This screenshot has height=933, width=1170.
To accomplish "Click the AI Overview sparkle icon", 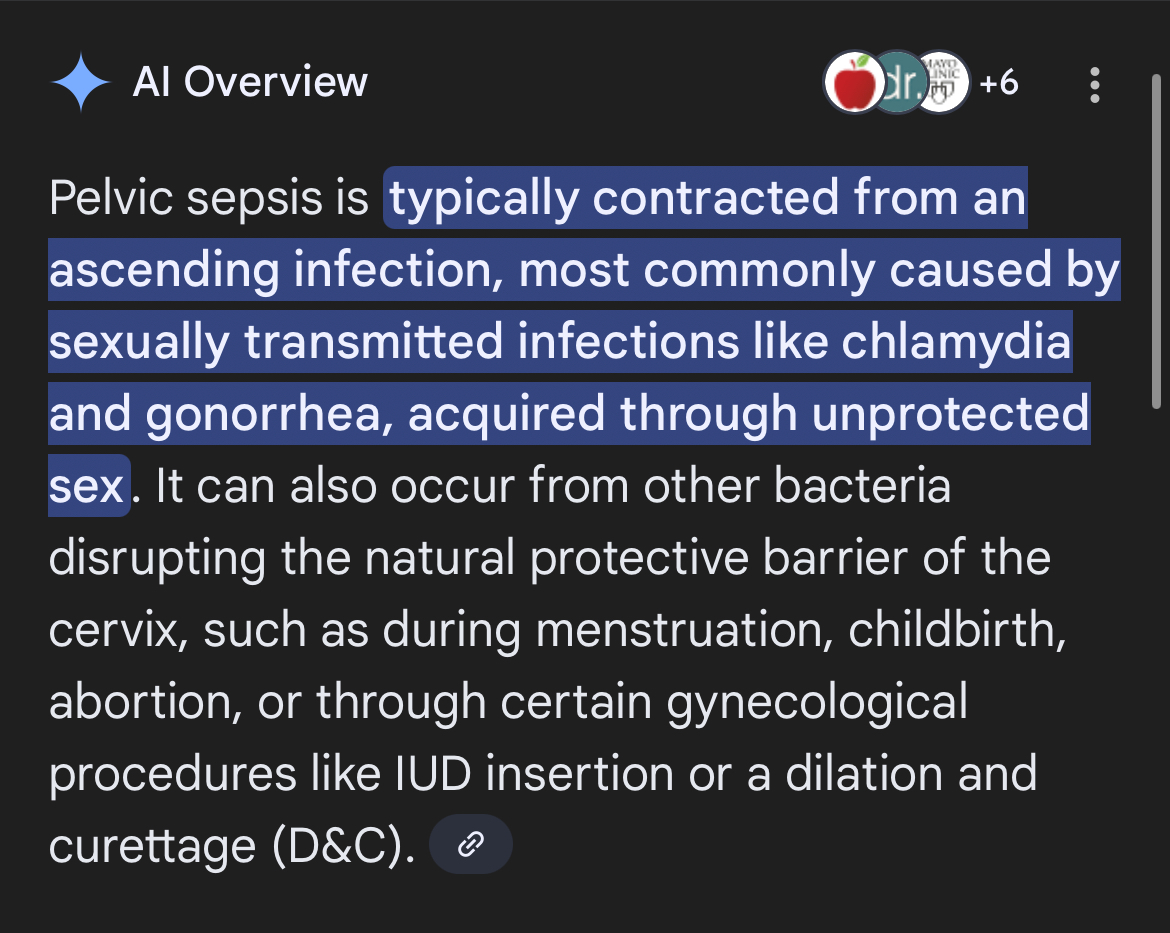I will [x=81, y=83].
